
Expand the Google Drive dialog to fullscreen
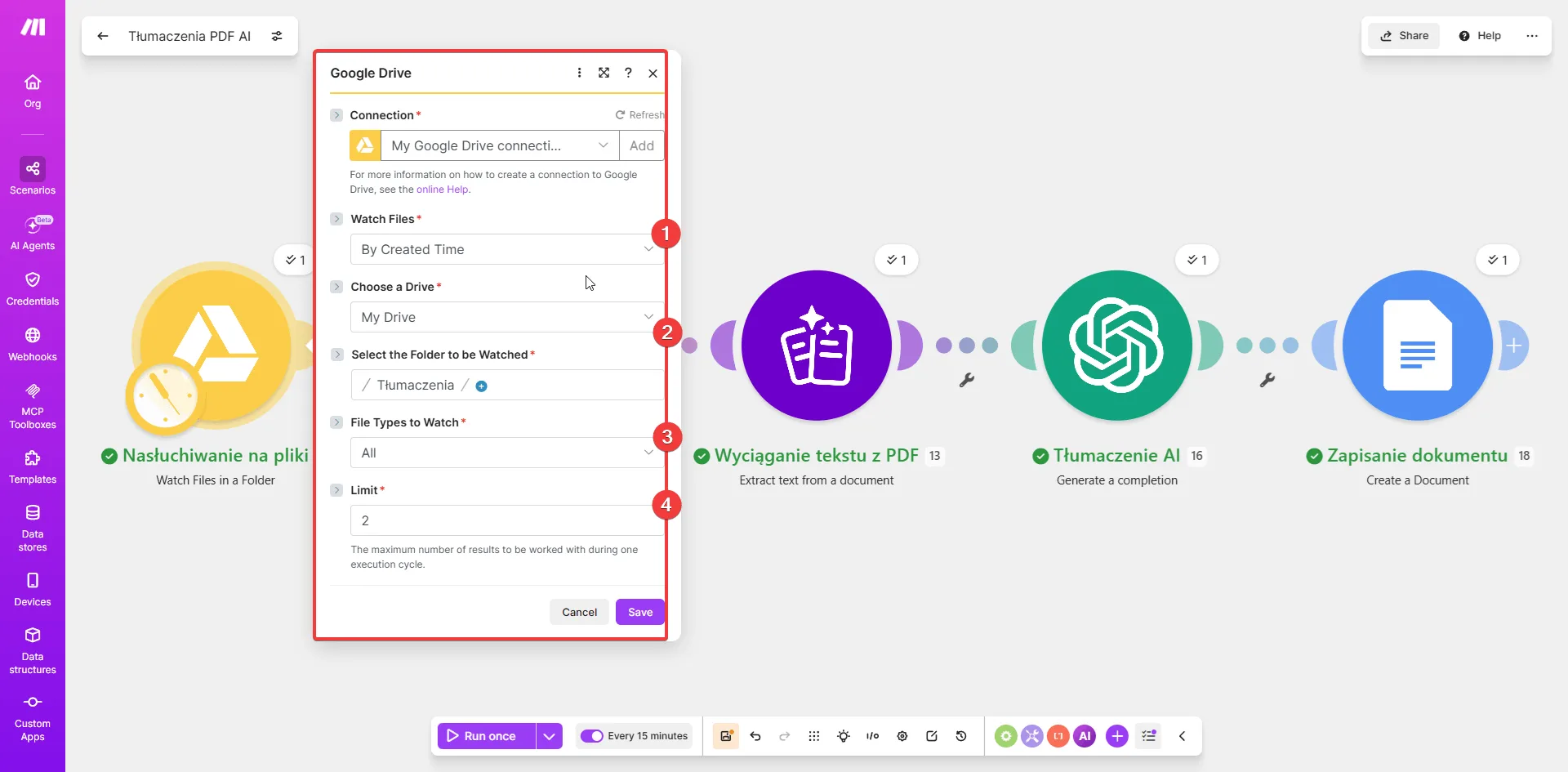click(x=604, y=73)
